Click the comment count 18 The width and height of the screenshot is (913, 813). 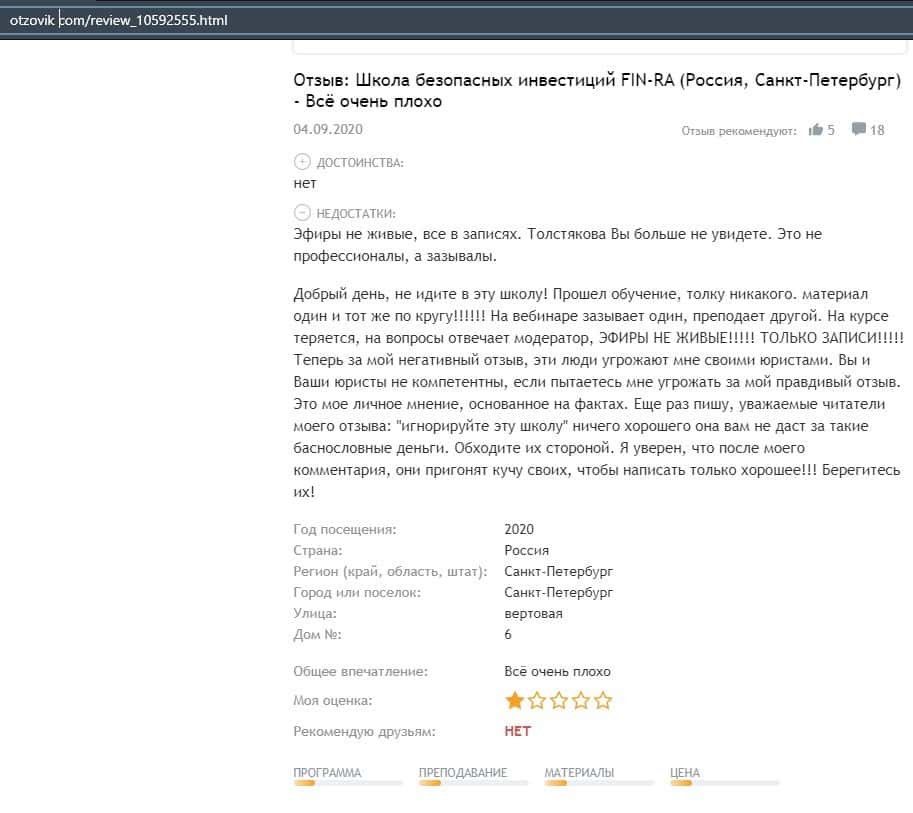[877, 130]
